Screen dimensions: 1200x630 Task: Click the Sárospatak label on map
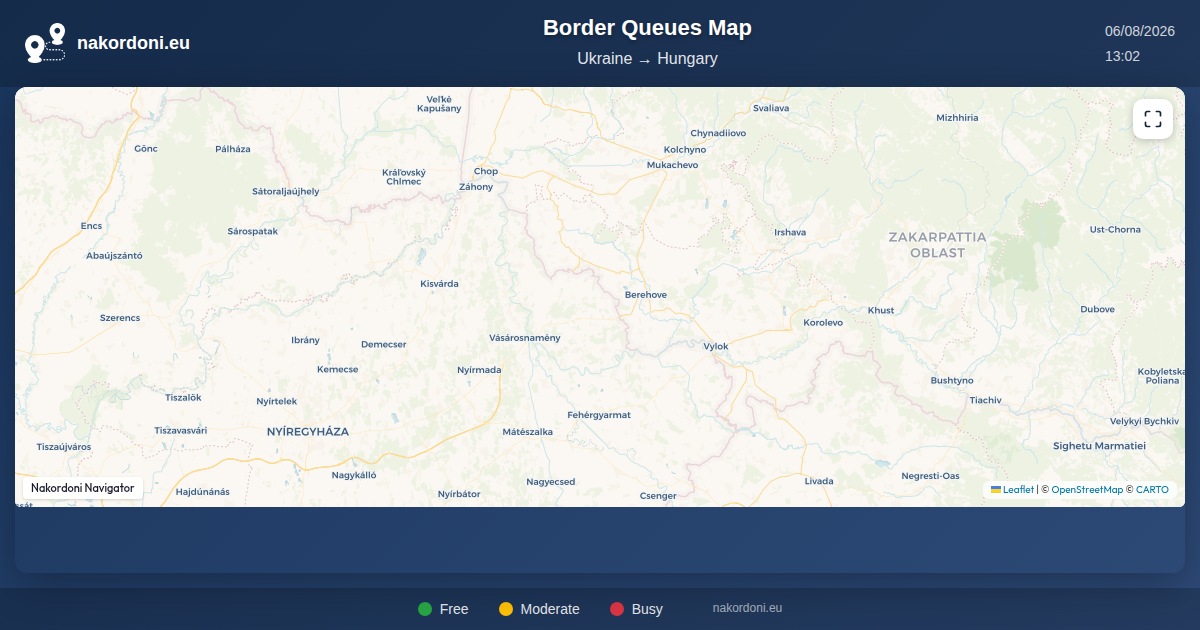click(252, 231)
